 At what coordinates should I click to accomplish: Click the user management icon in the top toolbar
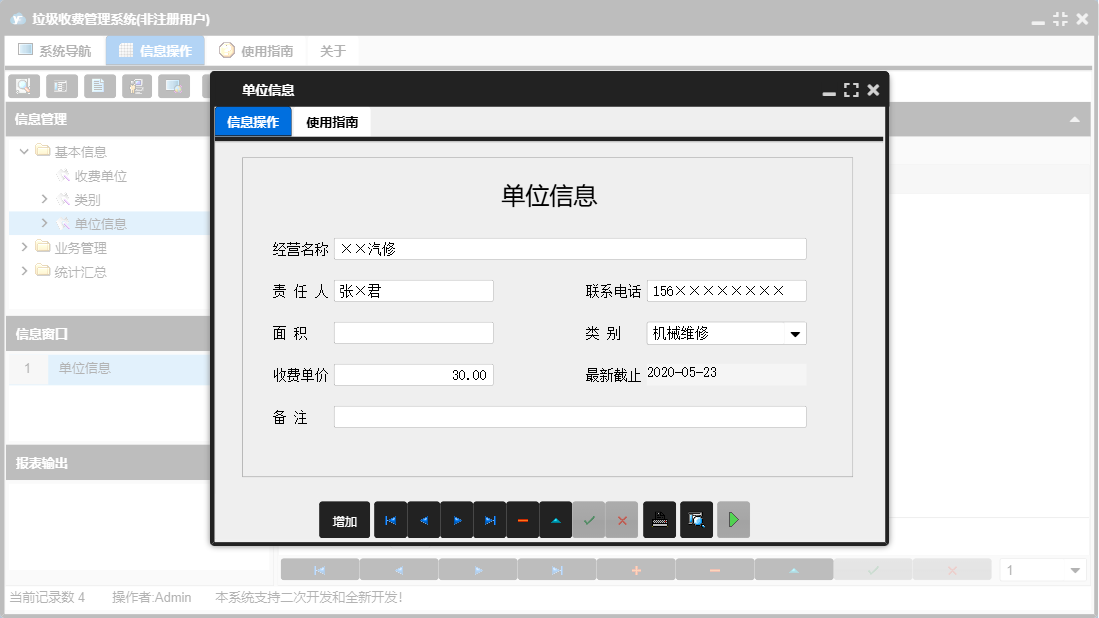tap(137, 86)
